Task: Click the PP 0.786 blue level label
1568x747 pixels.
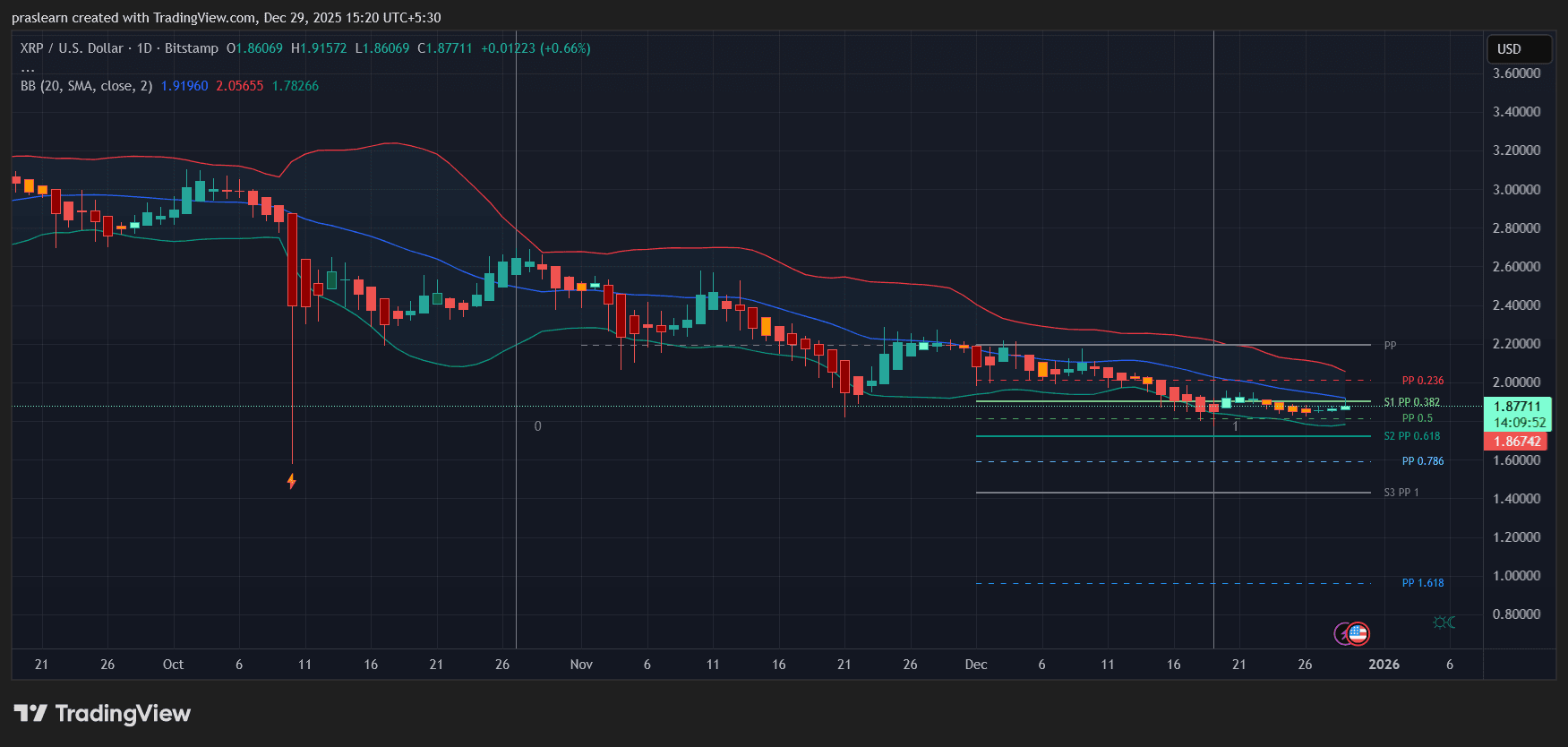Action: coord(1422,461)
